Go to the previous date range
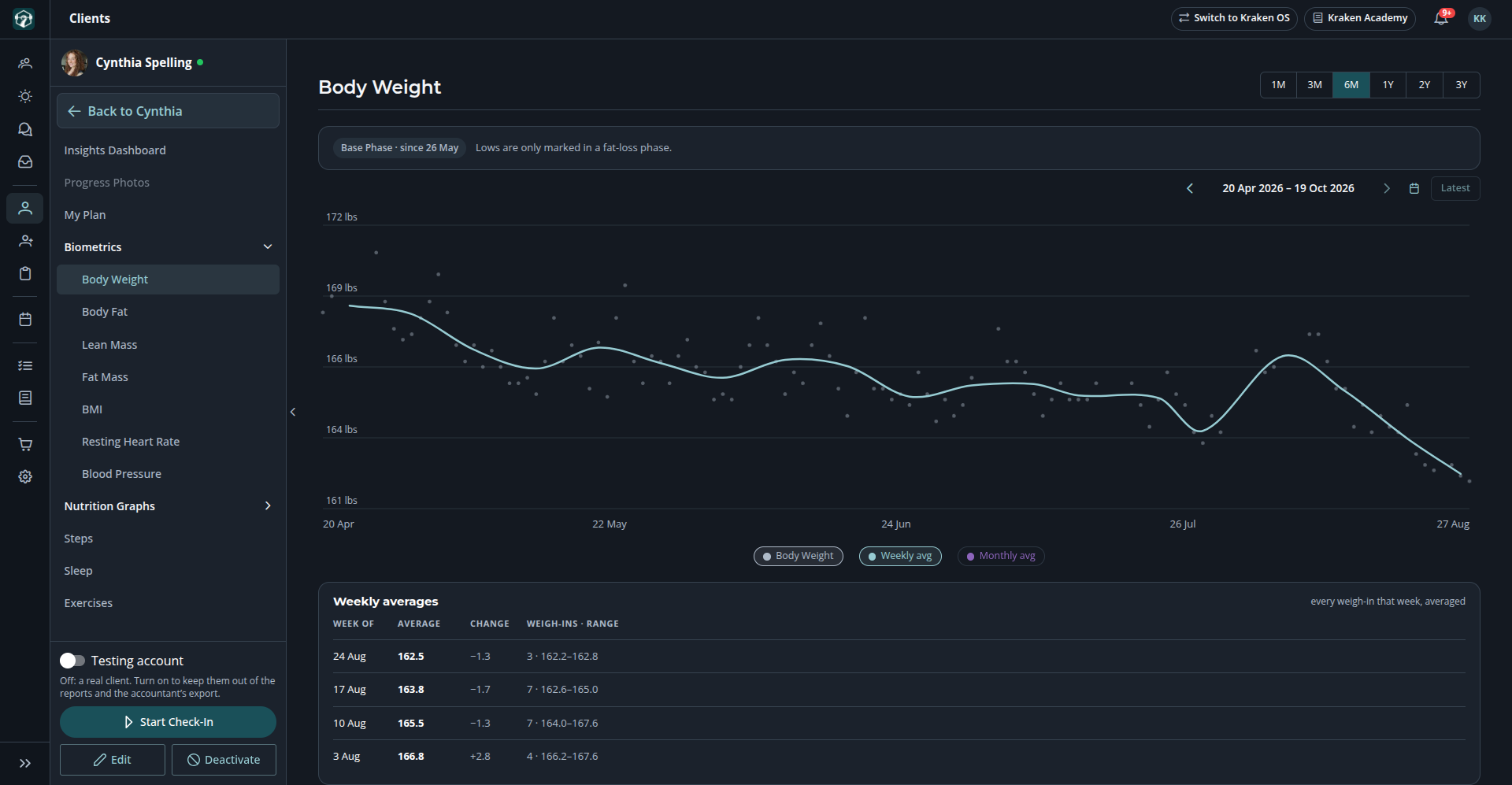The width and height of the screenshot is (1512, 785). (1190, 188)
